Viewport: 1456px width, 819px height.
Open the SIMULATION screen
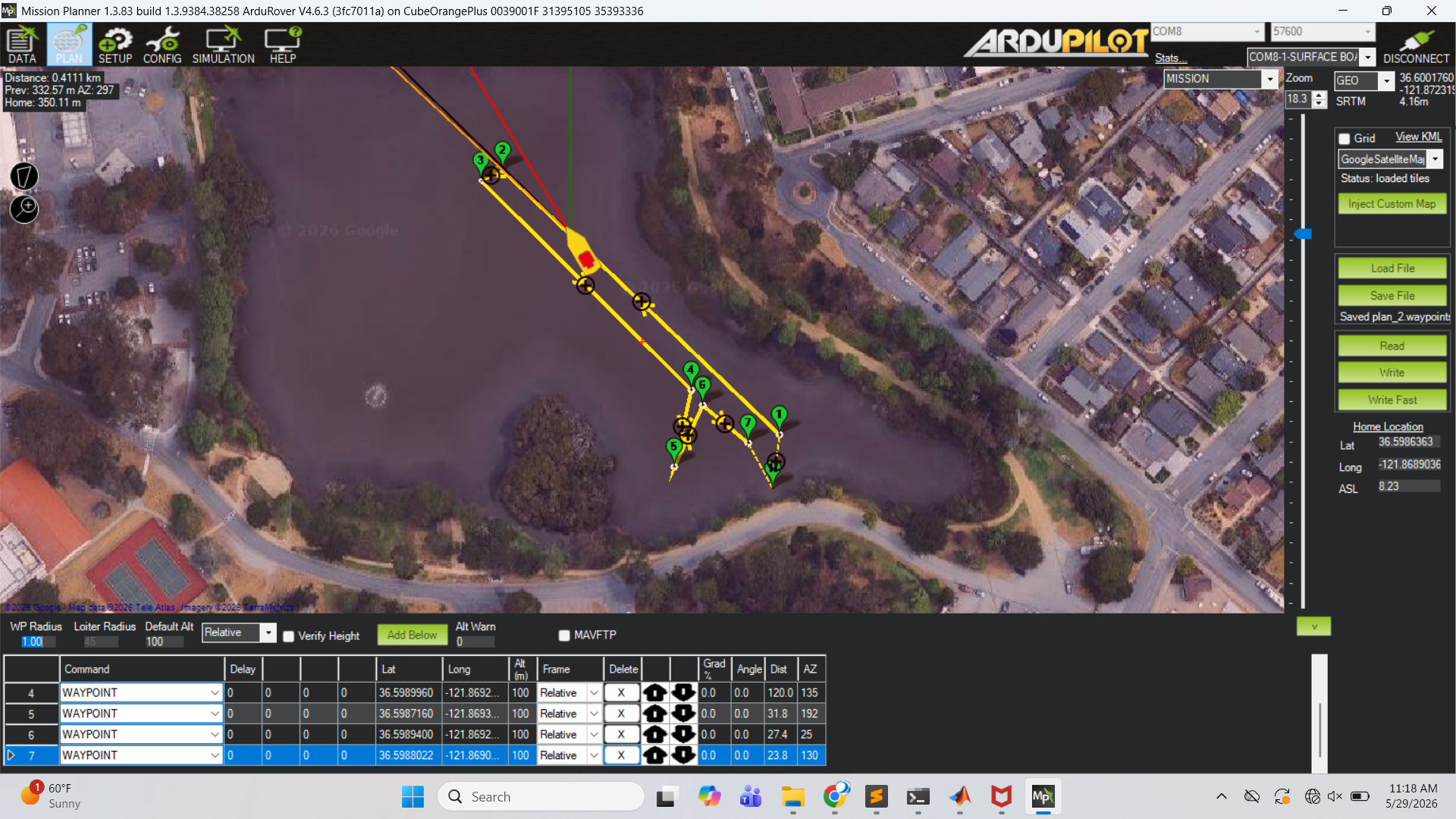223,45
